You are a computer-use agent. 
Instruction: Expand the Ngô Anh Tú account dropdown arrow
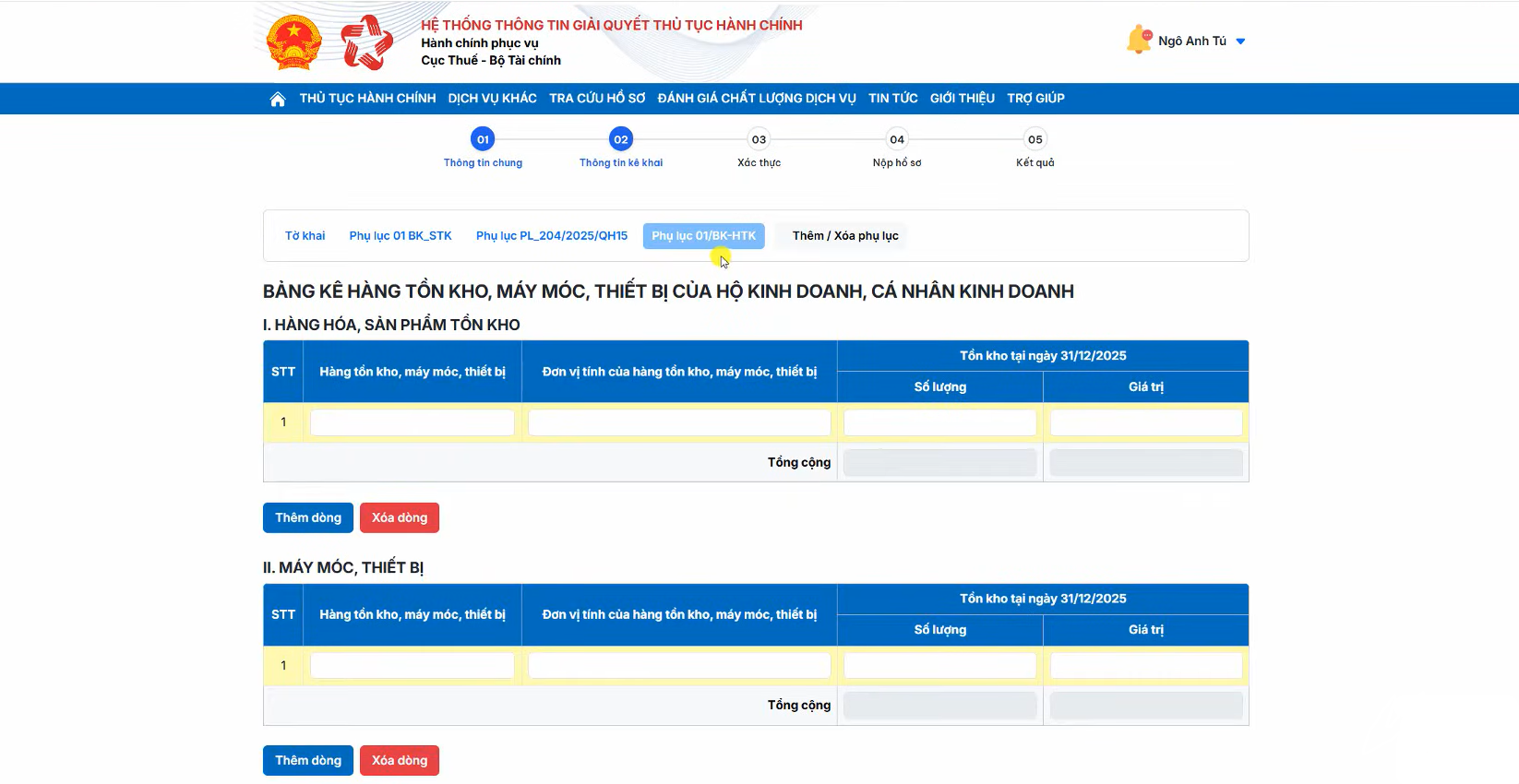[x=1240, y=42]
